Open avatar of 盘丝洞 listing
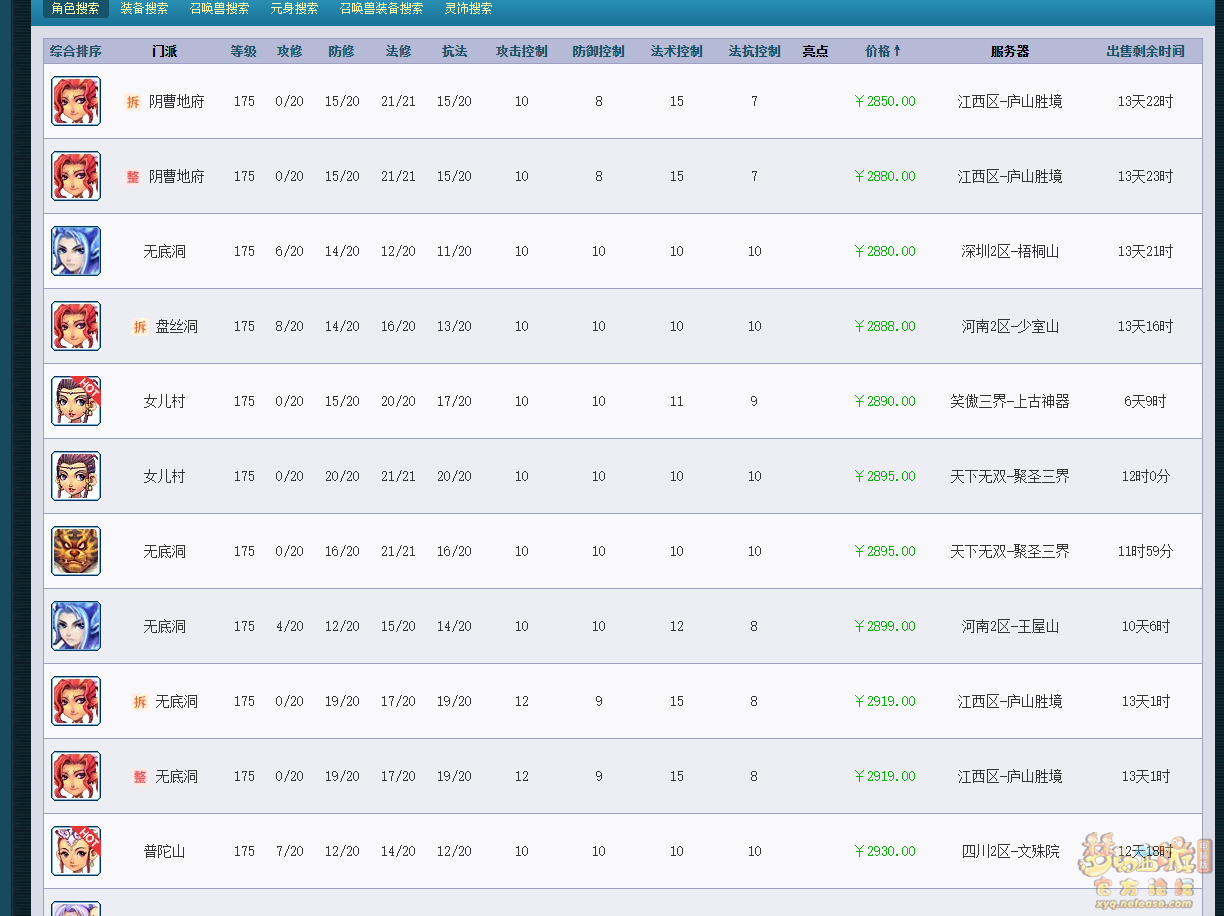Image resolution: width=1224 pixels, height=916 pixels. [76, 326]
